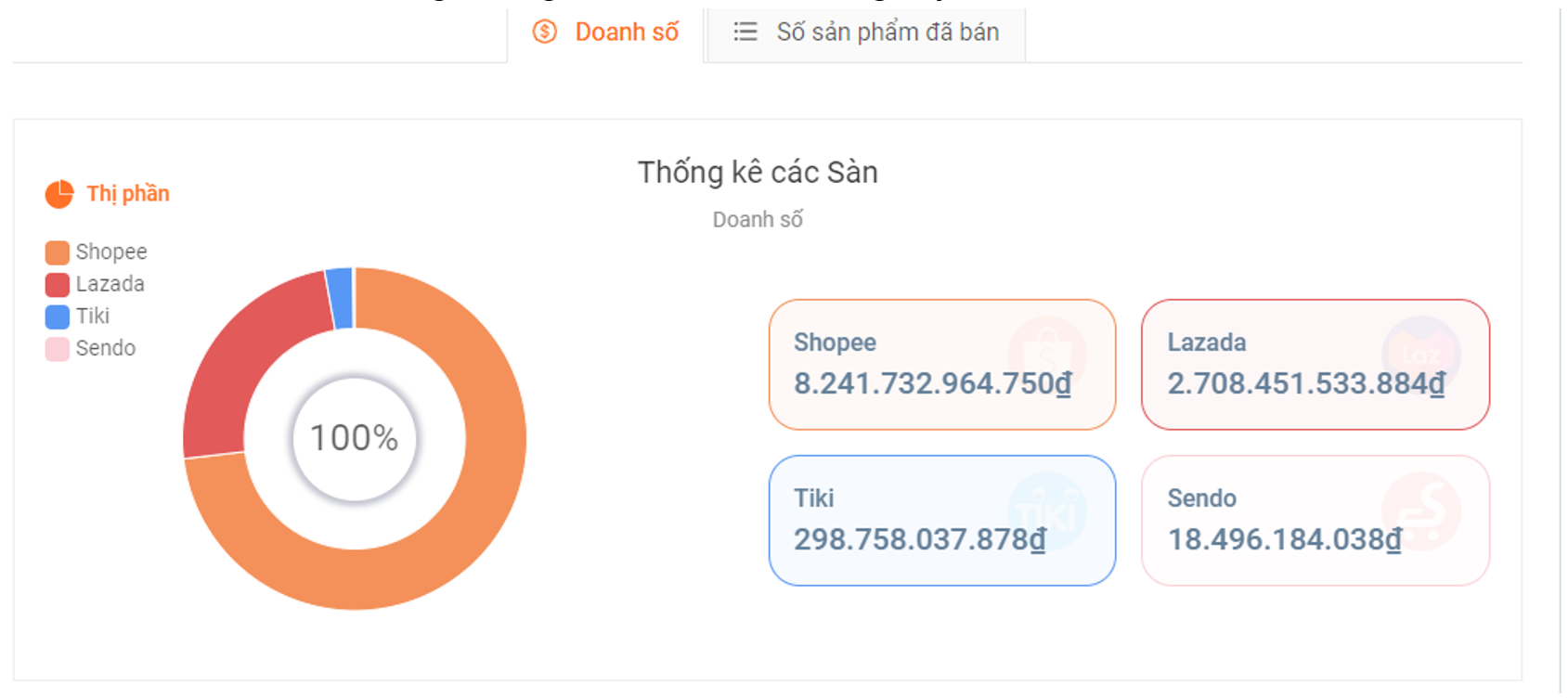This screenshot has width=1568, height=698.
Task: Click the Sendo revenue amount 18.496.184.038đ
Action: (1285, 539)
